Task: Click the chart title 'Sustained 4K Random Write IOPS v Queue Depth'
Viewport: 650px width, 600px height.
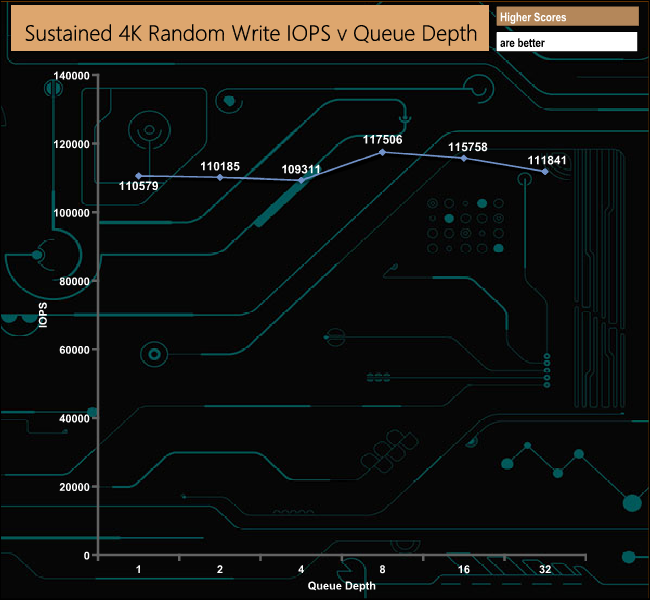Action: coord(251,33)
